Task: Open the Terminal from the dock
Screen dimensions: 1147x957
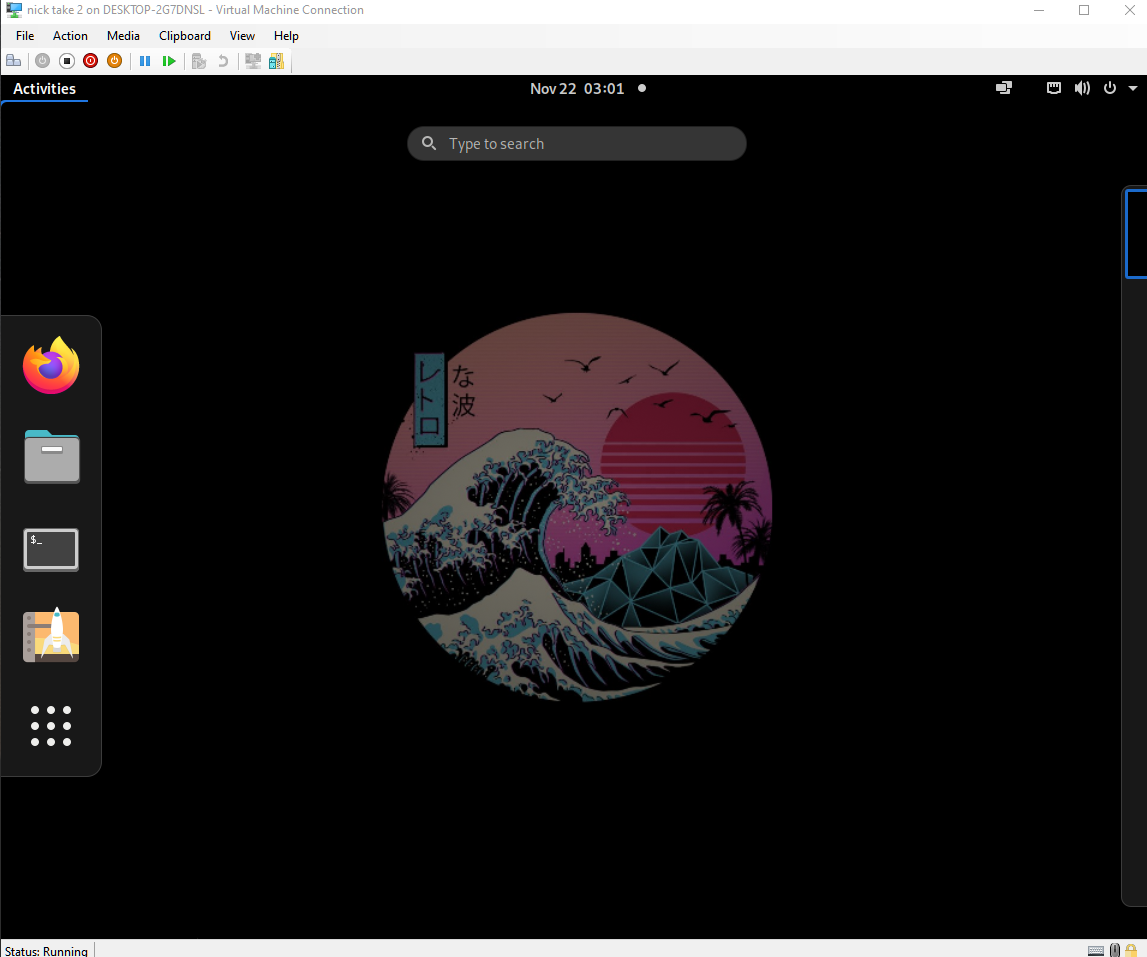Action: coord(51,549)
